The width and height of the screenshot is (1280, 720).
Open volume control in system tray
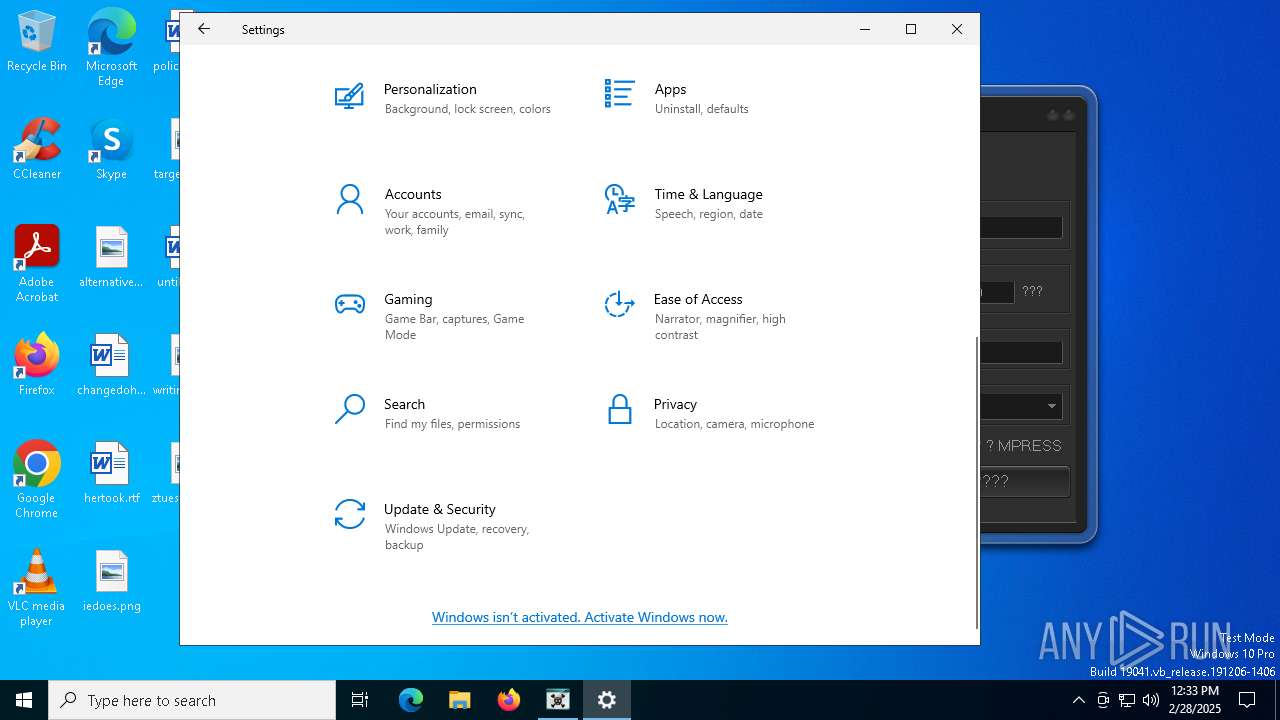click(x=1151, y=700)
